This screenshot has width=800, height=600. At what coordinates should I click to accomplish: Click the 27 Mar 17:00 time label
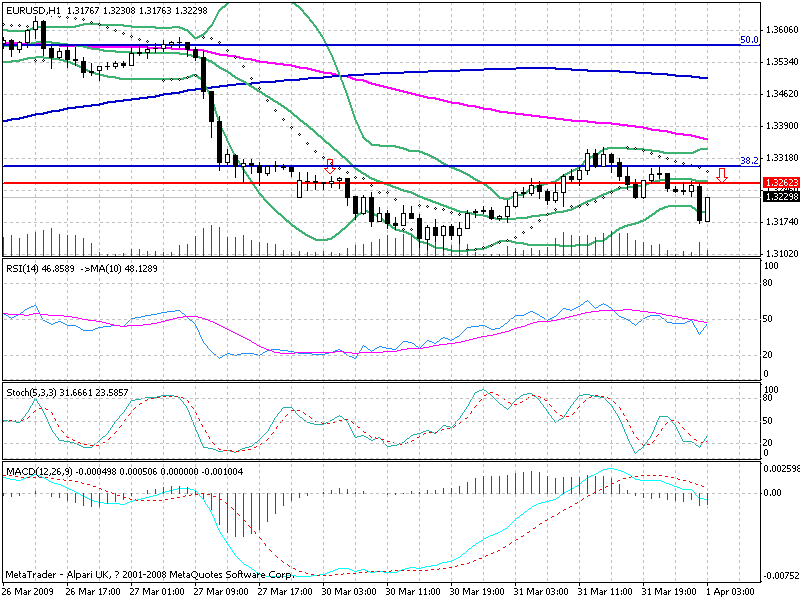[285, 592]
